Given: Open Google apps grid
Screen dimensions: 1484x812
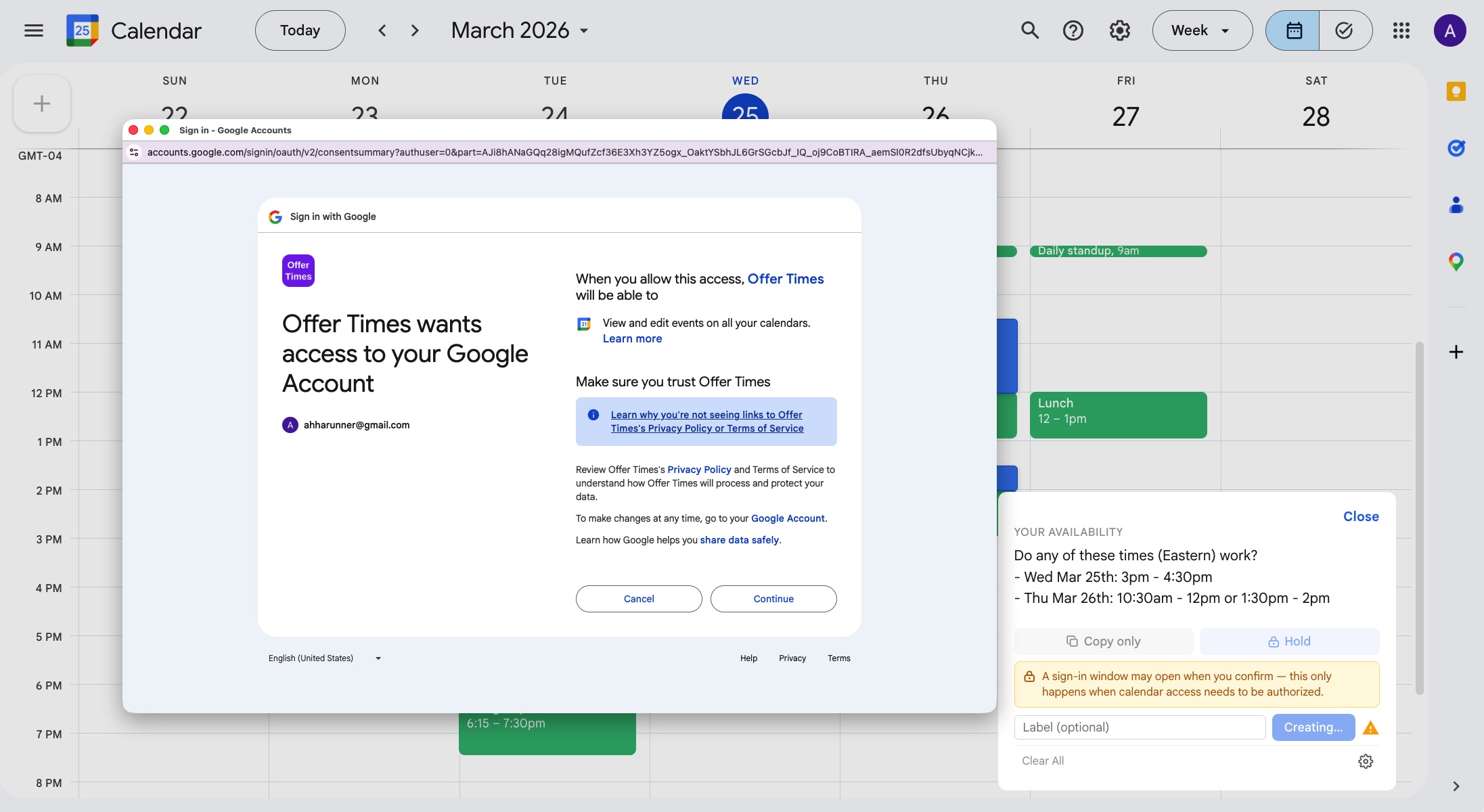Looking at the screenshot, I should (x=1401, y=30).
